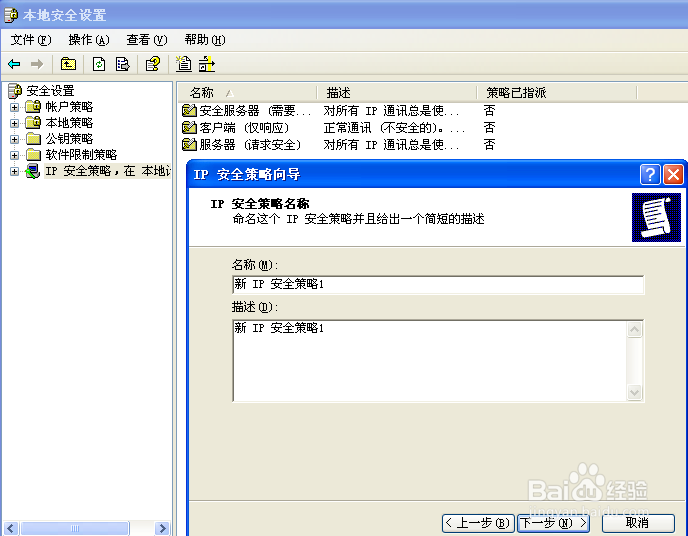Select the 安全设置 root tree label
Viewport: 688px width, 536px height.
[x=50, y=91]
